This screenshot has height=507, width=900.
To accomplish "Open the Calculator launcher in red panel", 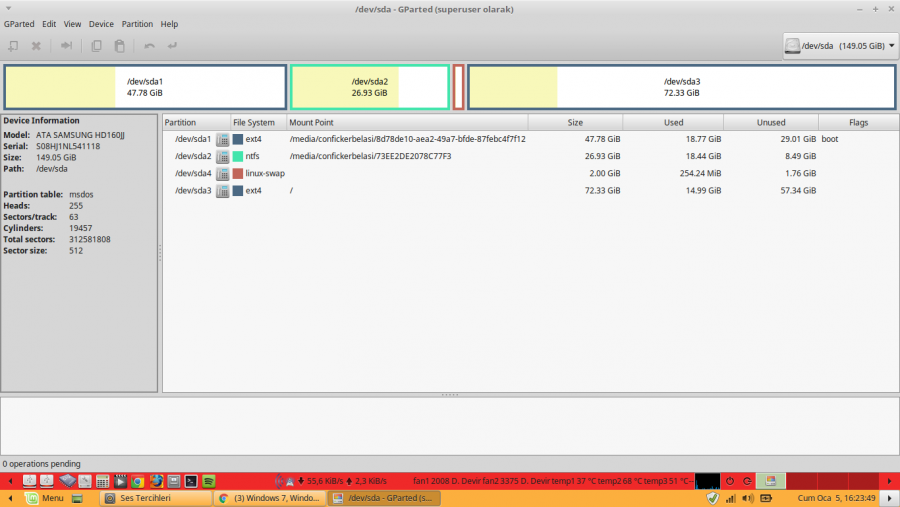I will tap(103, 481).
